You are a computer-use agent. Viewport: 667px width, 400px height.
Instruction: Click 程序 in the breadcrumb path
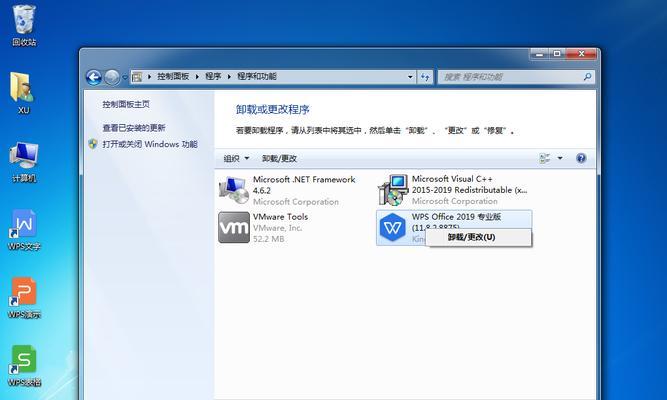[x=213, y=77]
